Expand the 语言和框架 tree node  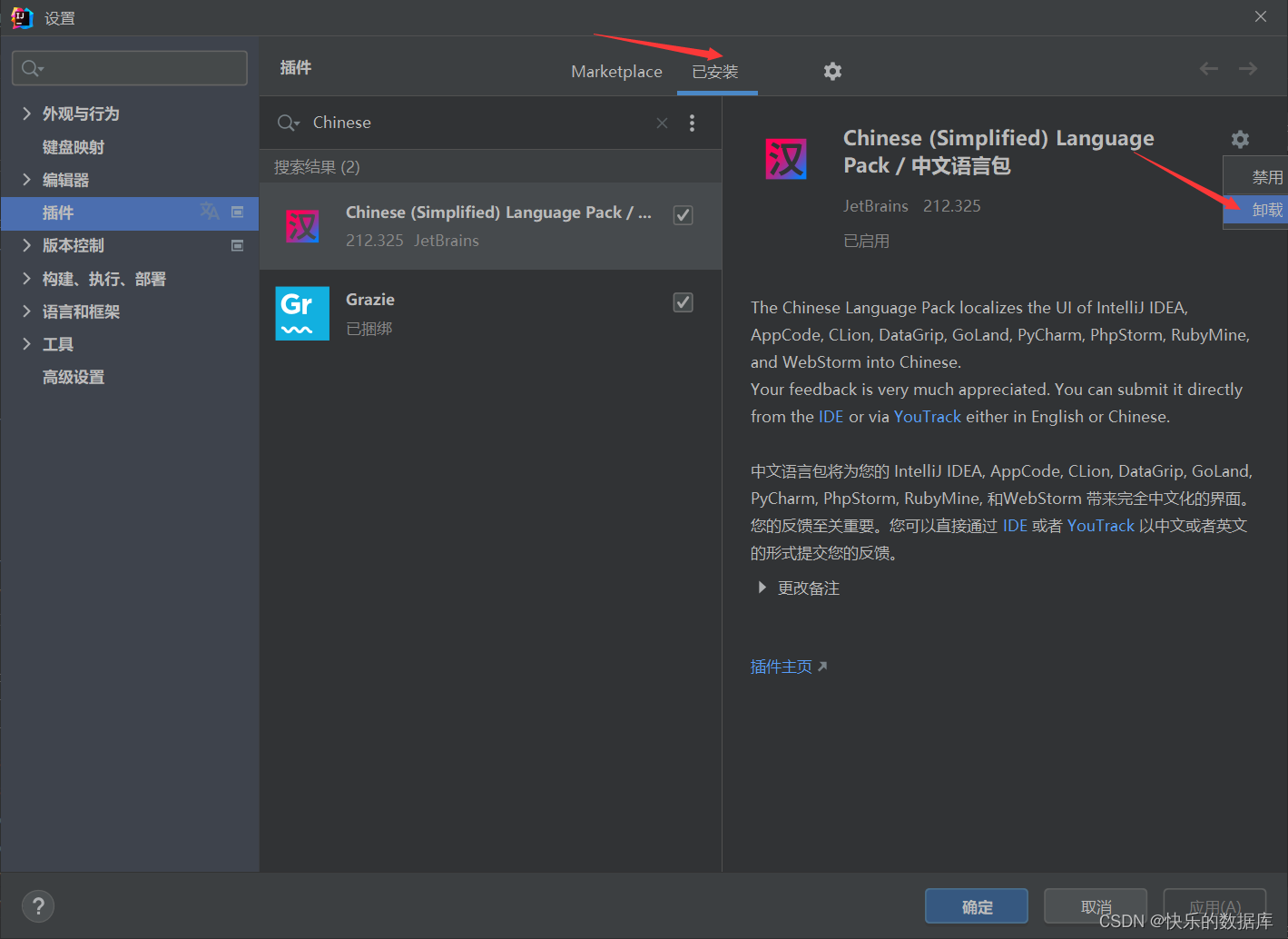tap(26, 311)
